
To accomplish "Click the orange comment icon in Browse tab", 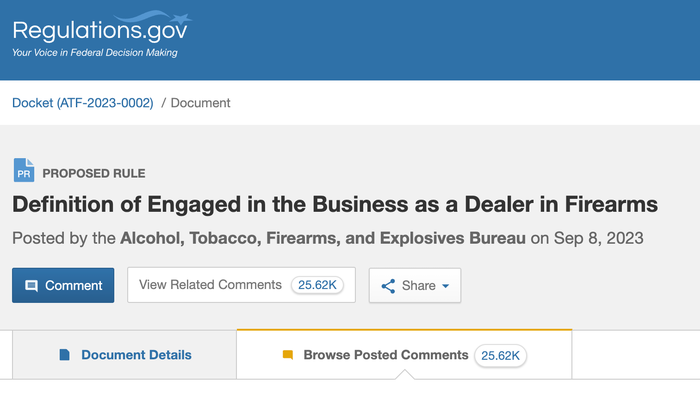I will click(x=288, y=355).
